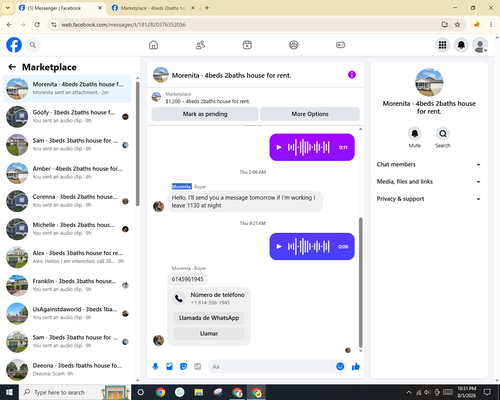Screen dimensions: 500x400
Task: Mute this conversation with the bell
Action: 415,134
